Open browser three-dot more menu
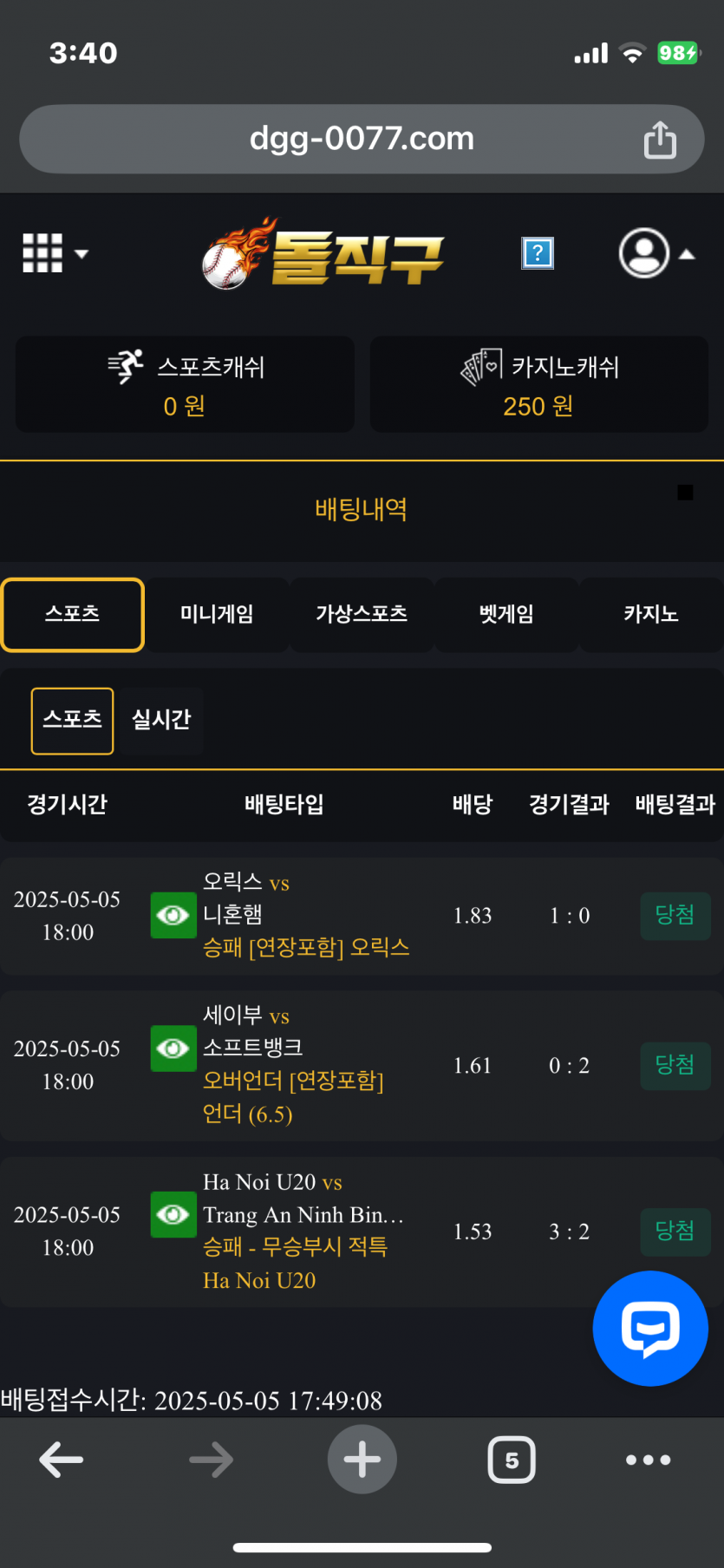 click(649, 1460)
